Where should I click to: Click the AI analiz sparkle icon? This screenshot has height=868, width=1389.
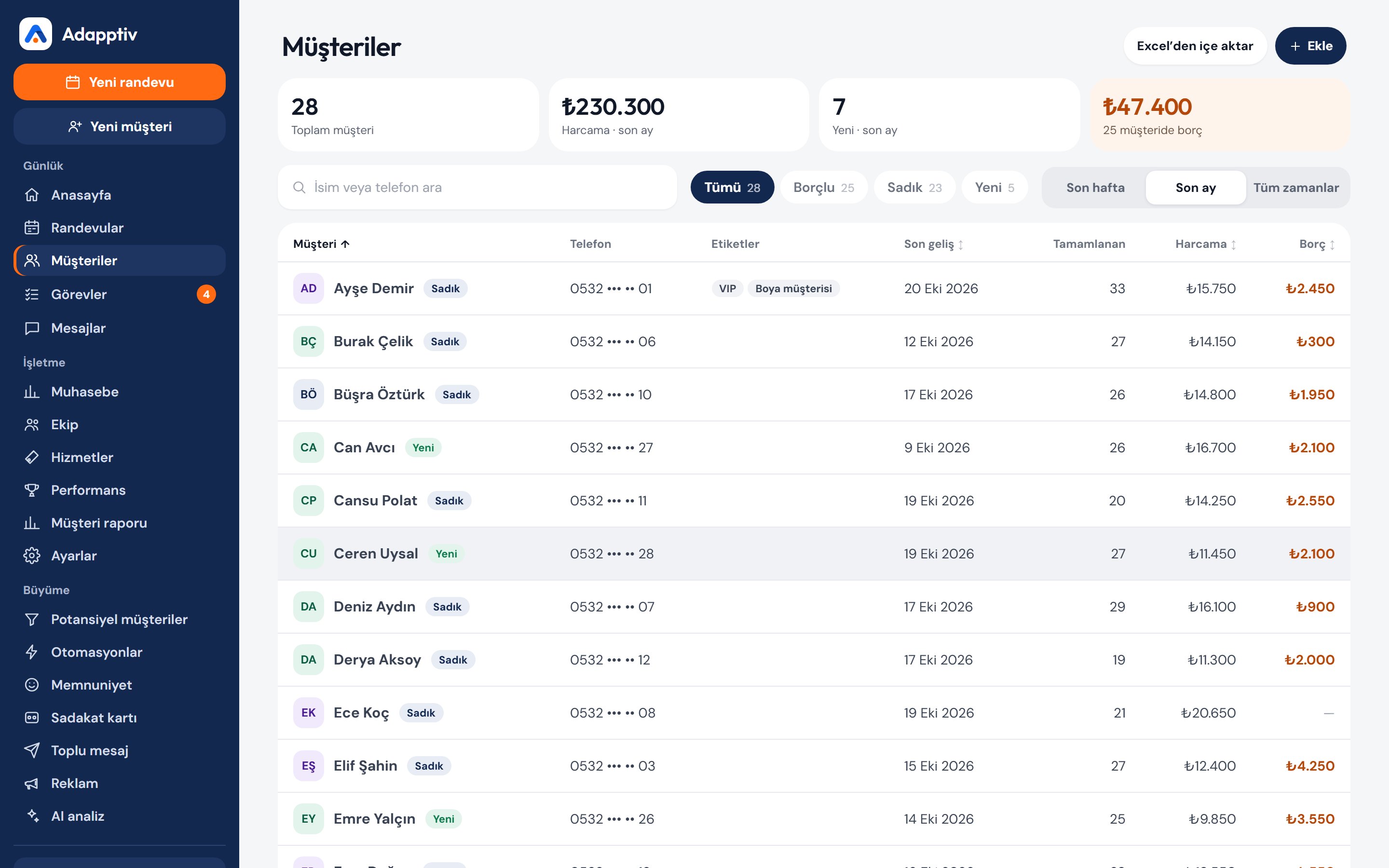pos(32,815)
